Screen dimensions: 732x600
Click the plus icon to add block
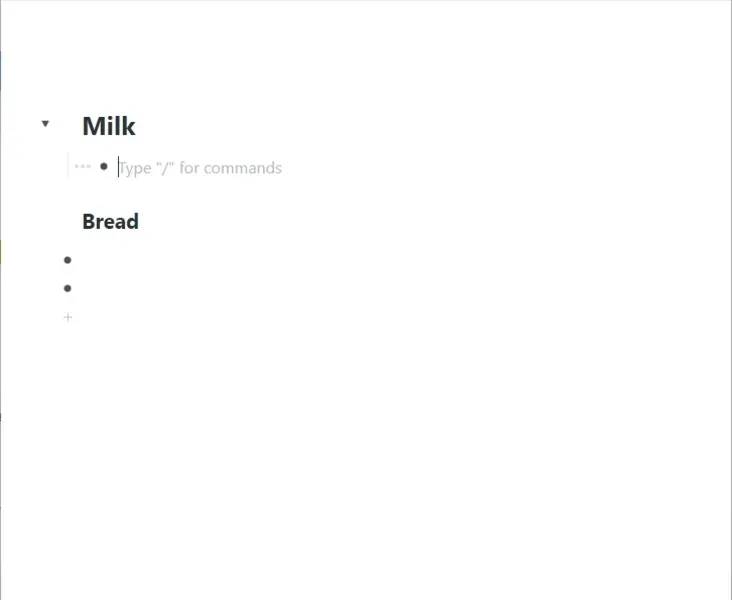click(x=68, y=318)
